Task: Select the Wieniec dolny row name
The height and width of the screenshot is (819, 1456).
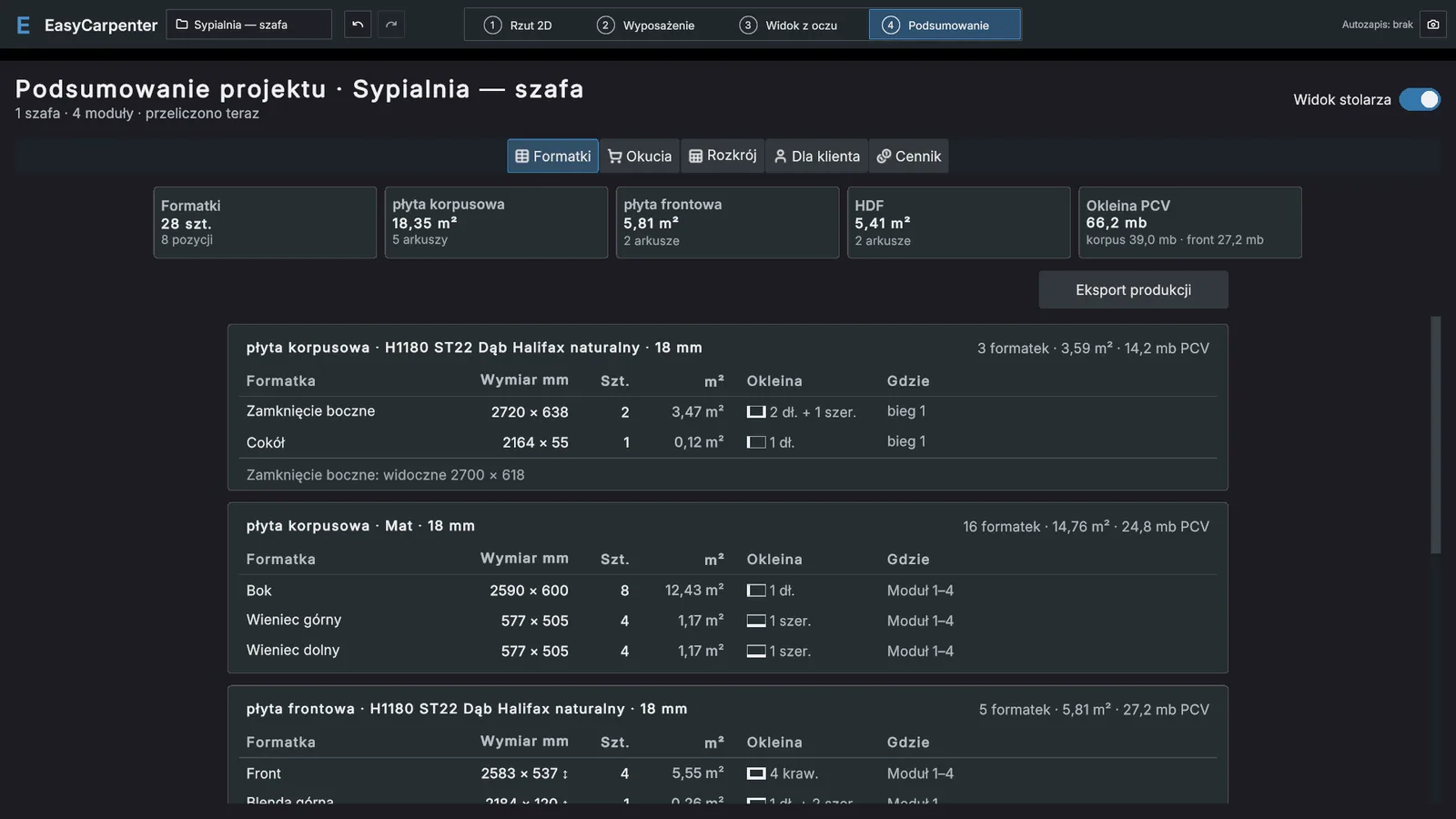Action: [293, 650]
